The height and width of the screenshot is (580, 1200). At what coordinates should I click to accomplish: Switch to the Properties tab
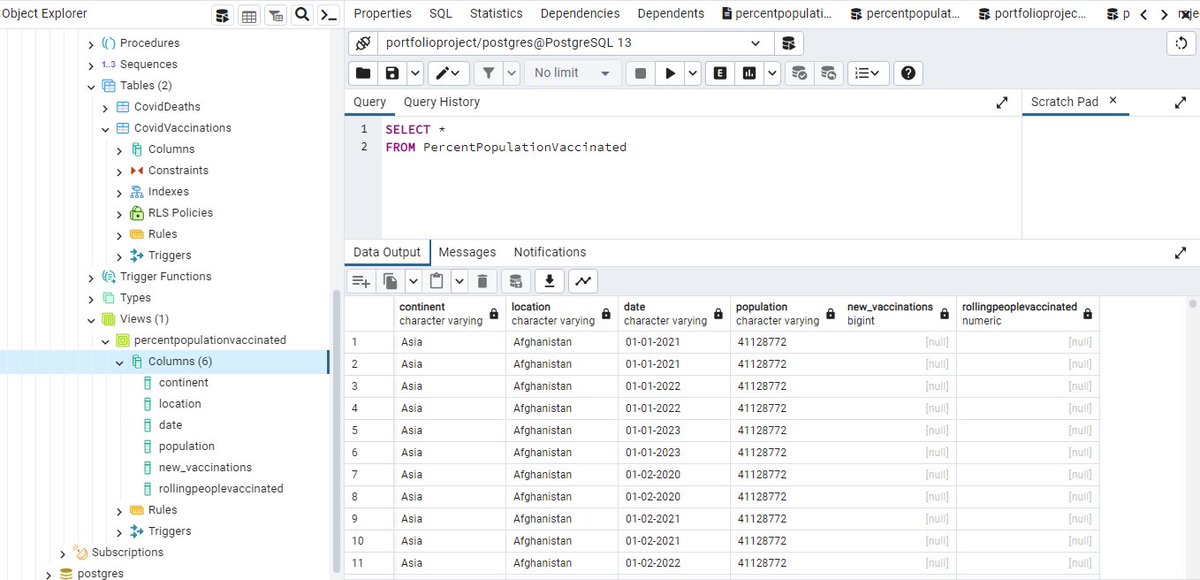click(382, 13)
